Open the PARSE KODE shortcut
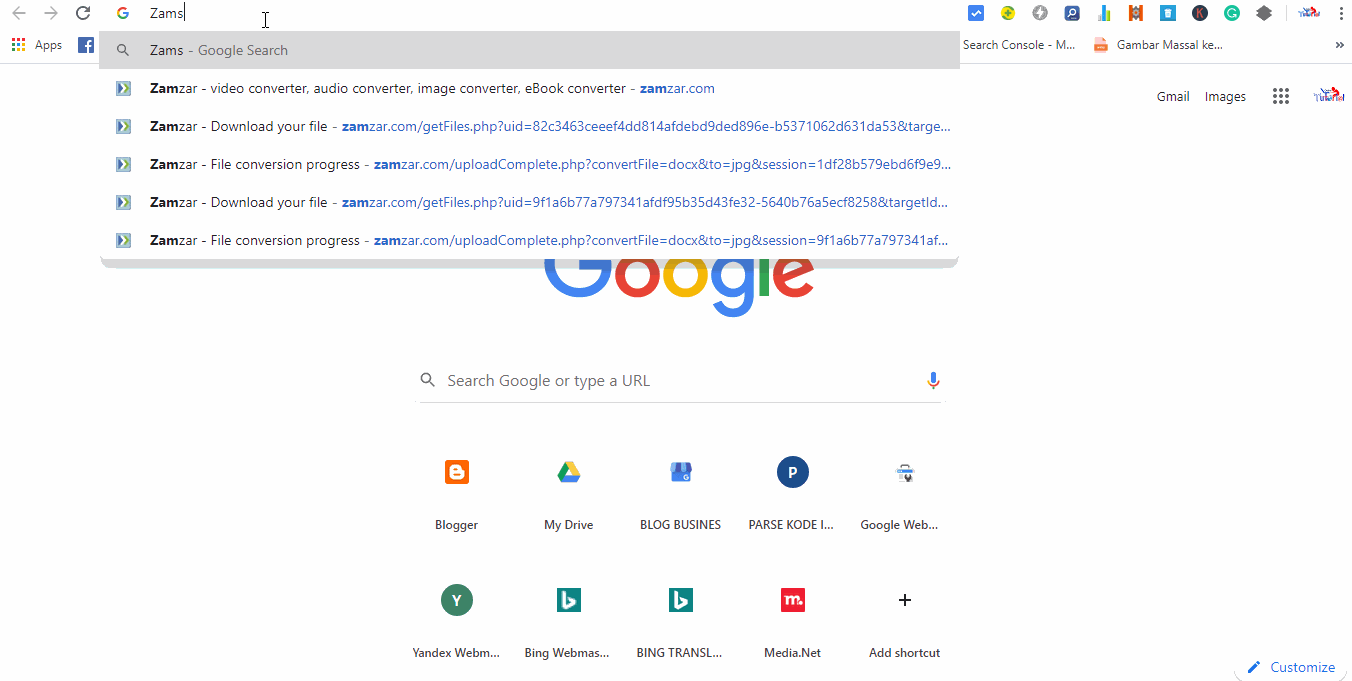Image resolution: width=1352 pixels, height=681 pixels. 793,492
